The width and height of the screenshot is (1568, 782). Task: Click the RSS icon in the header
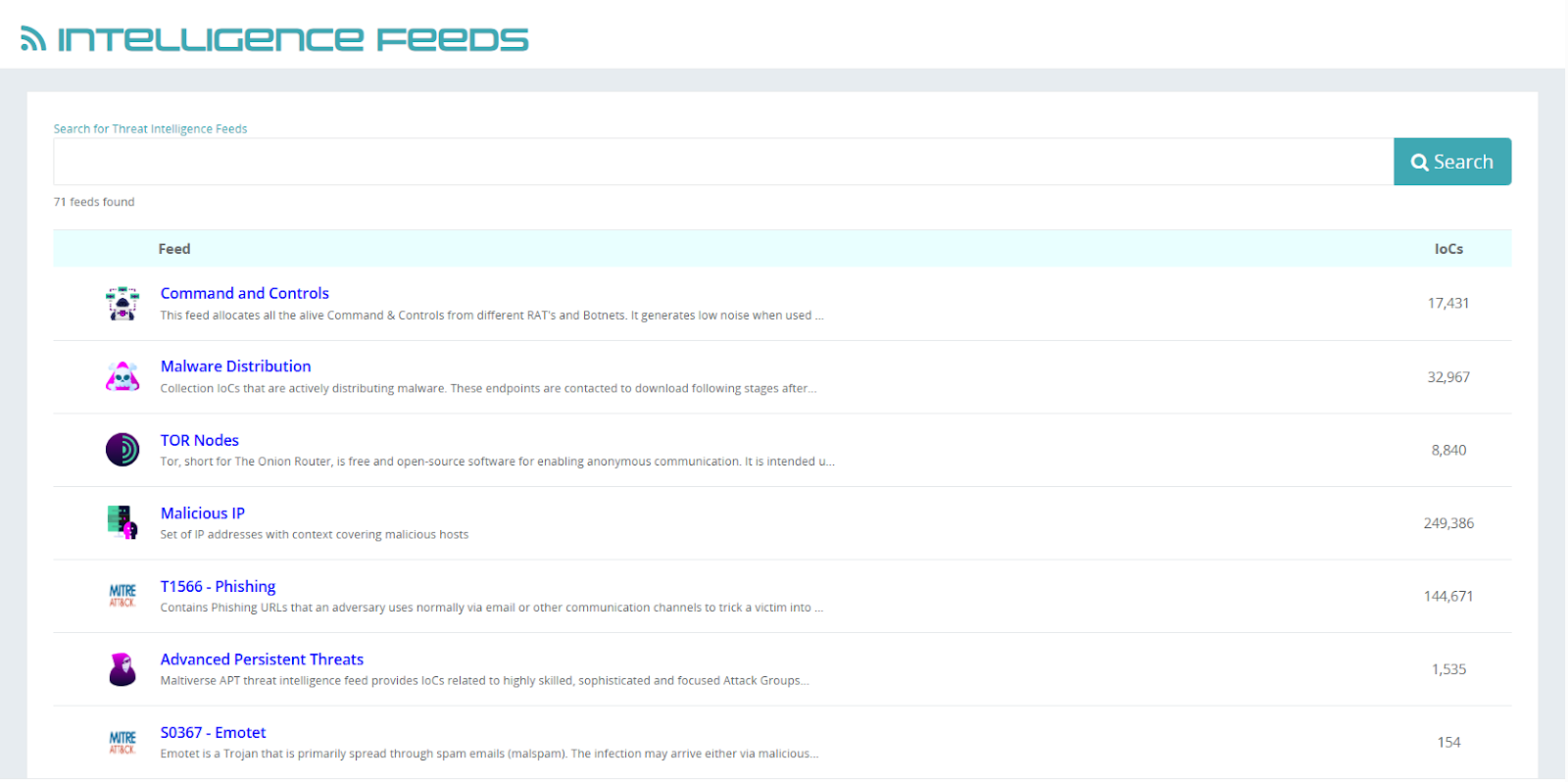point(33,39)
